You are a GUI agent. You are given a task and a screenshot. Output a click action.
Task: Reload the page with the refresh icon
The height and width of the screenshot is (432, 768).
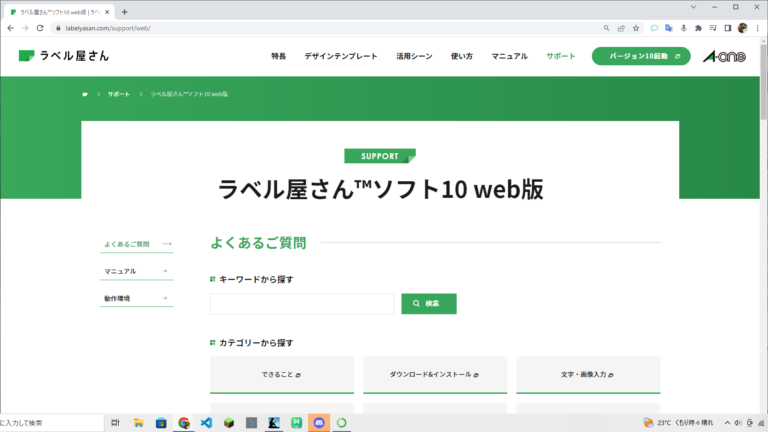click(x=40, y=28)
